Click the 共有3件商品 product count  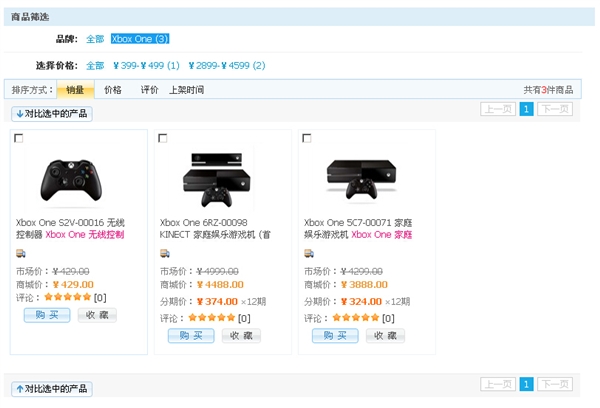548,90
